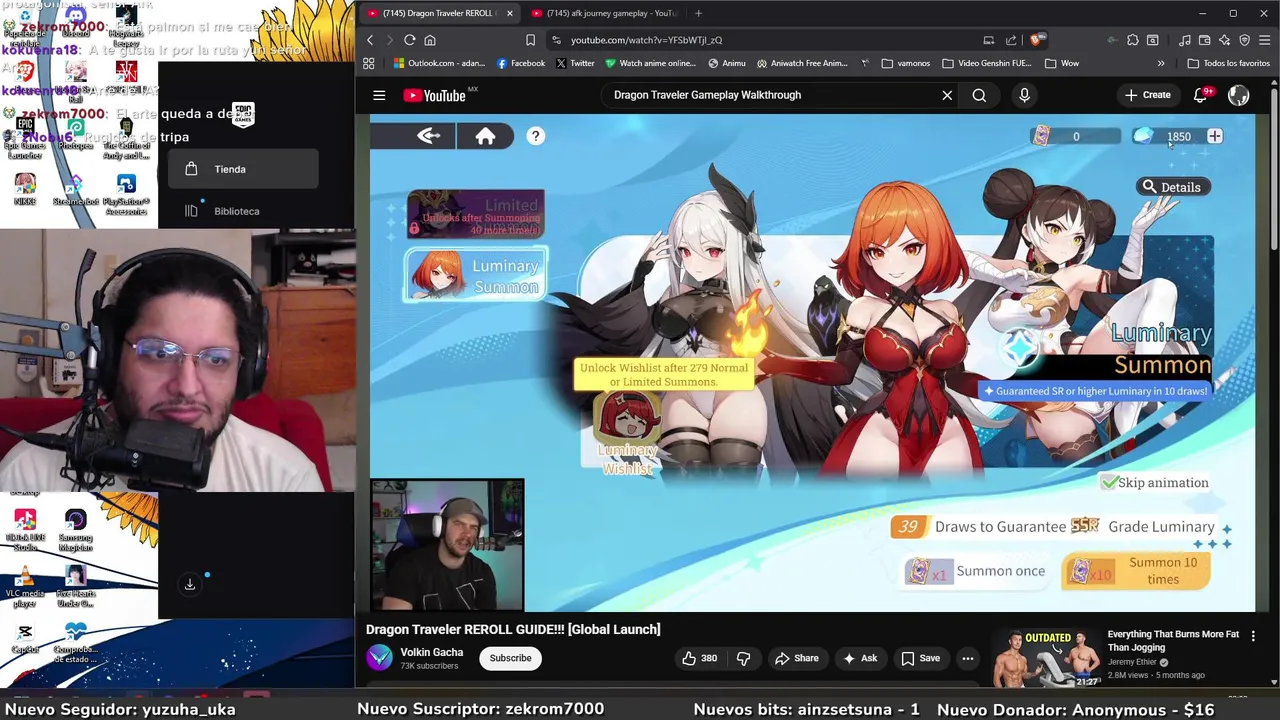The width and height of the screenshot is (1280, 720).
Task: Open the CapCut desktop shortcut
Action: click(x=25, y=638)
